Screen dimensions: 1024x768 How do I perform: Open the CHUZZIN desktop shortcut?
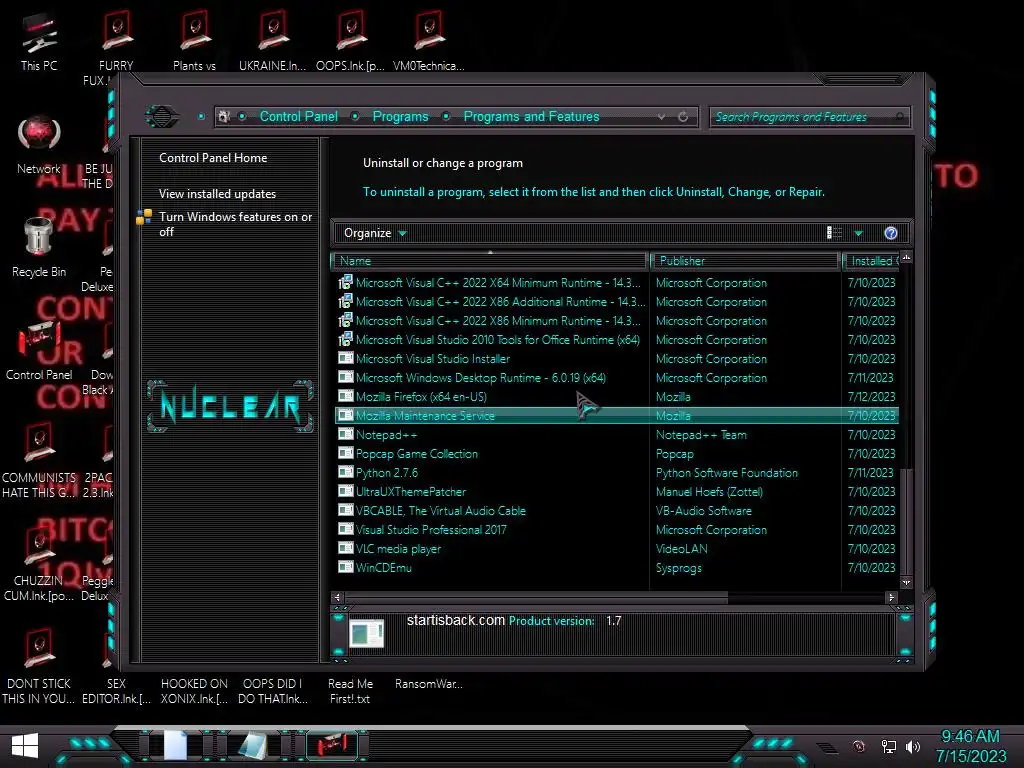tap(39, 563)
